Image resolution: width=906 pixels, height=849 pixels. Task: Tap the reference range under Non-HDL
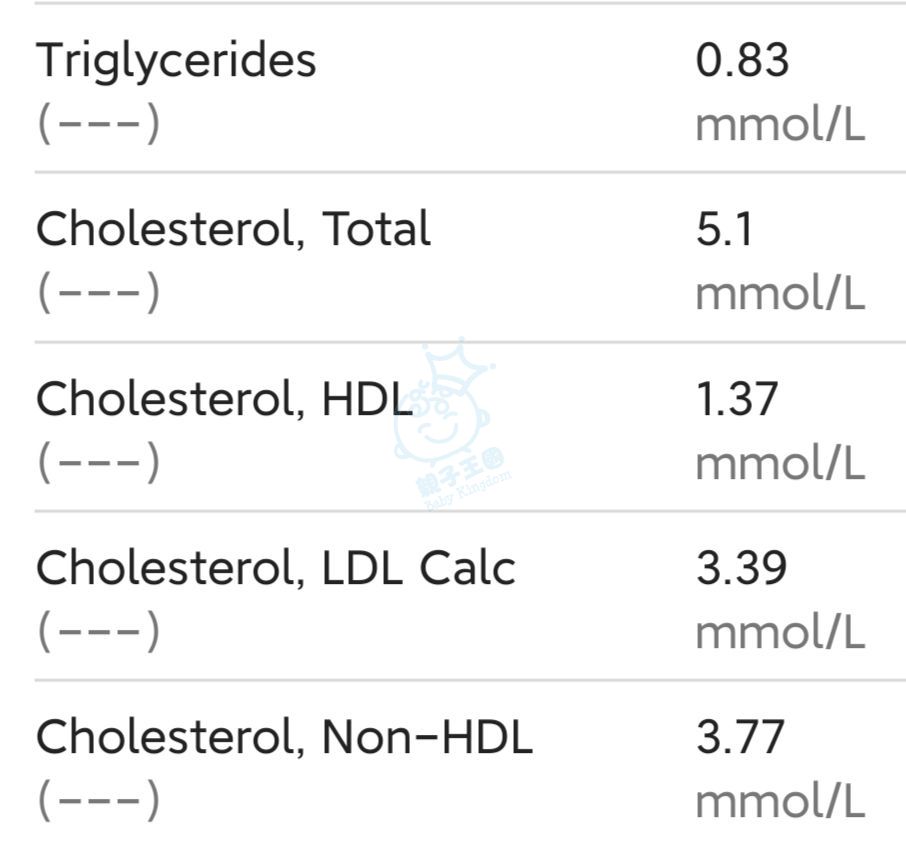click(x=98, y=800)
